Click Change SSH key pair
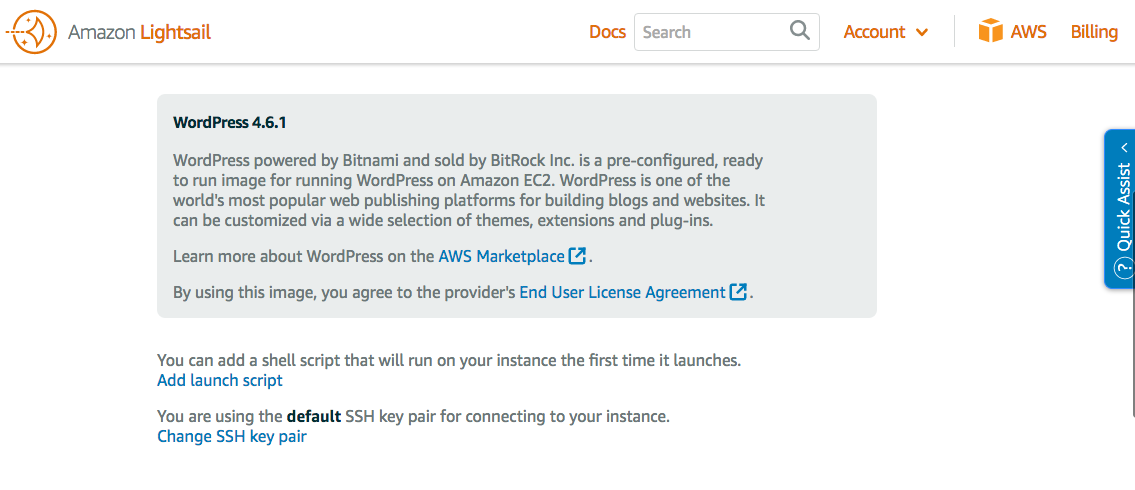Viewport: 1135px width, 490px height. [232, 436]
